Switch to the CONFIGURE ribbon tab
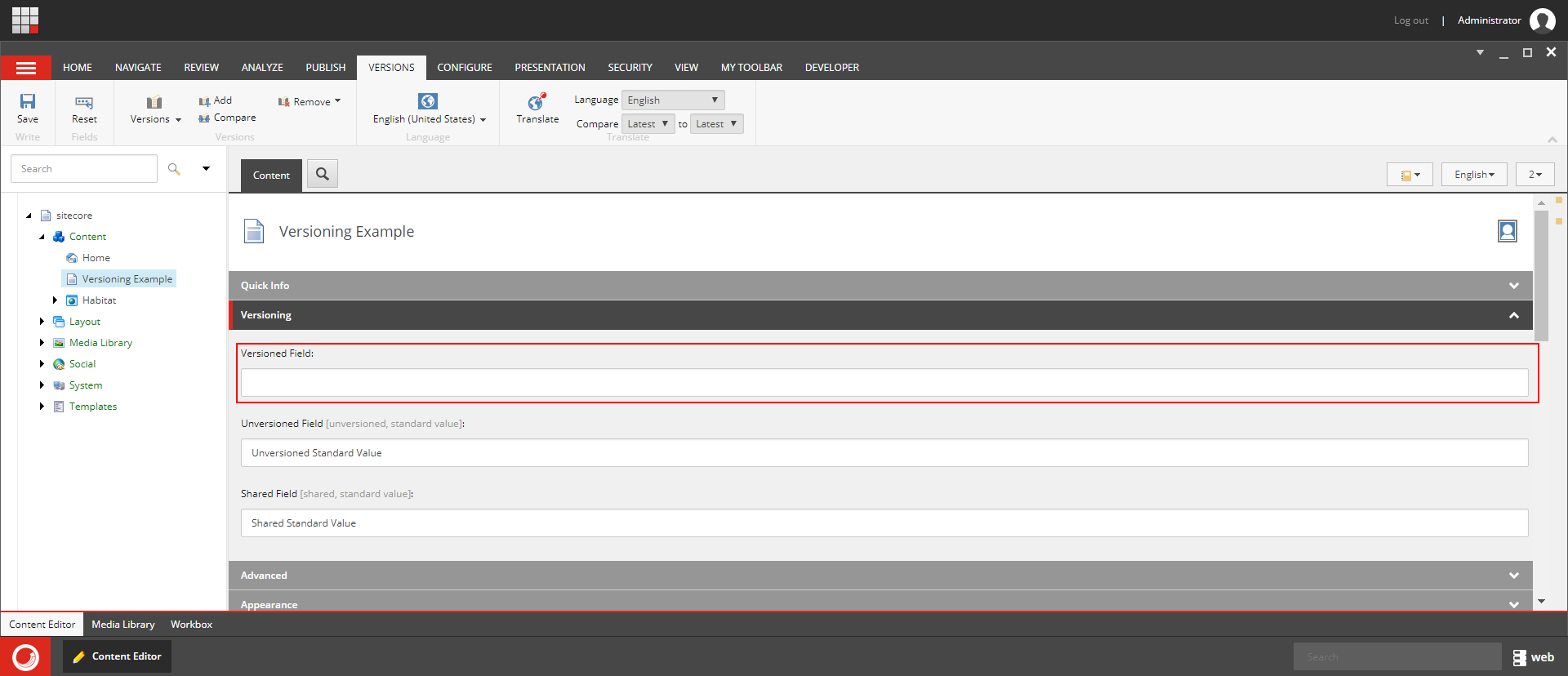The image size is (1568, 676). tap(465, 68)
